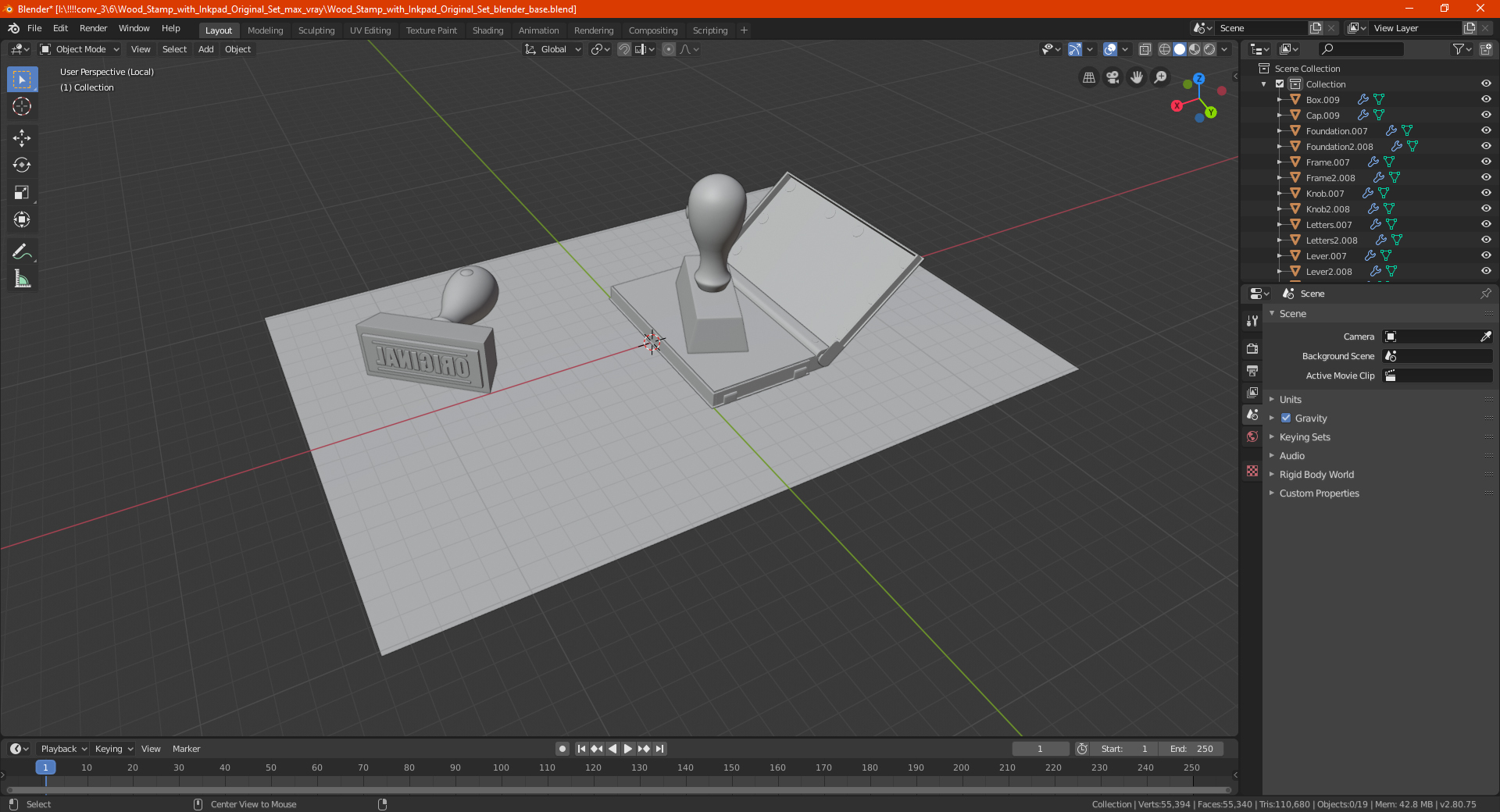Open the Keying dropdown in timeline
This screenshot has width=1500, height=812.
click(x=113, y=749)
